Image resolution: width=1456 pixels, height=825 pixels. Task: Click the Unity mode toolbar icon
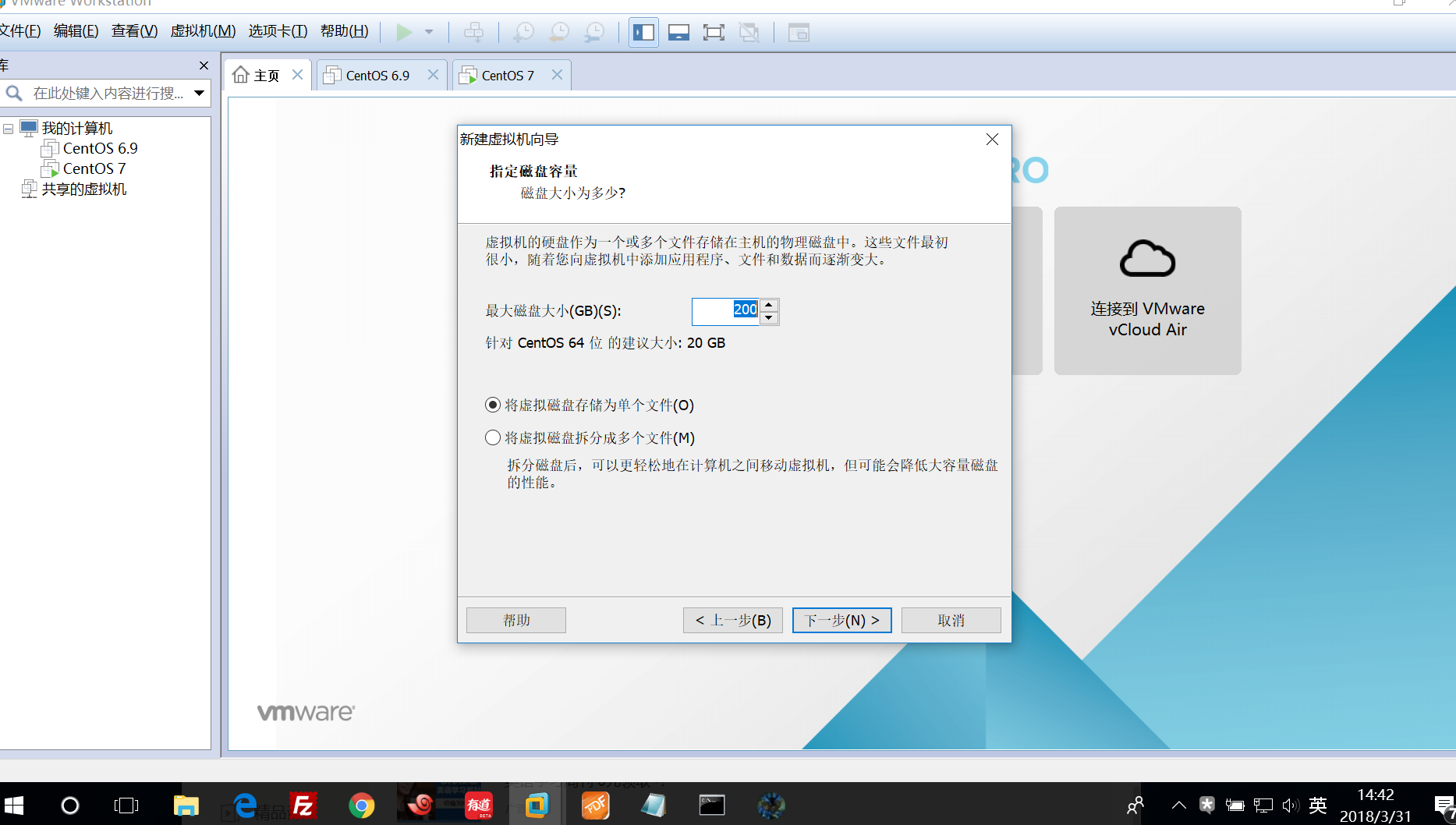tap(749, 32)
